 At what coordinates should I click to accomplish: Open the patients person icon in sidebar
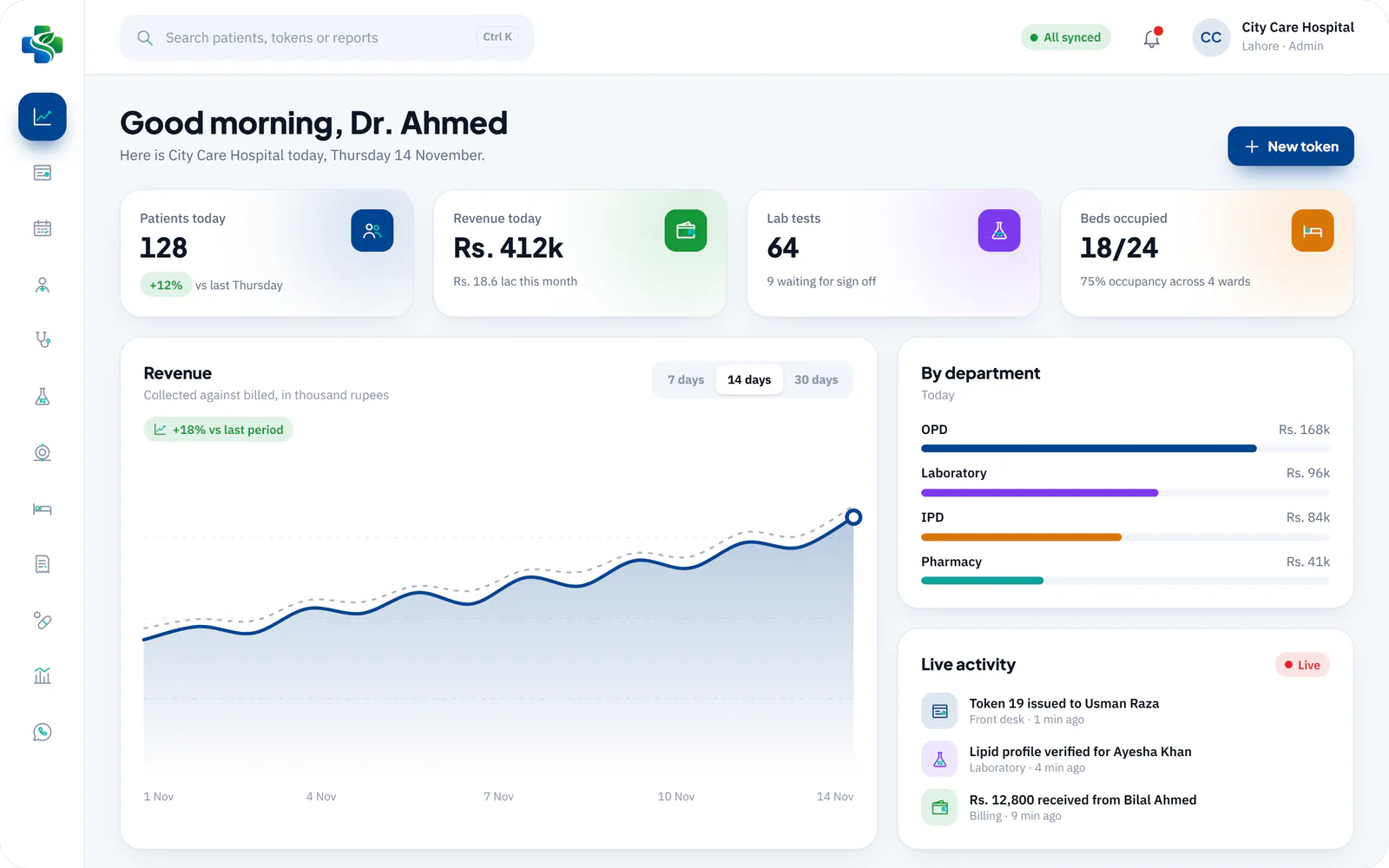(x=43, y=285)
